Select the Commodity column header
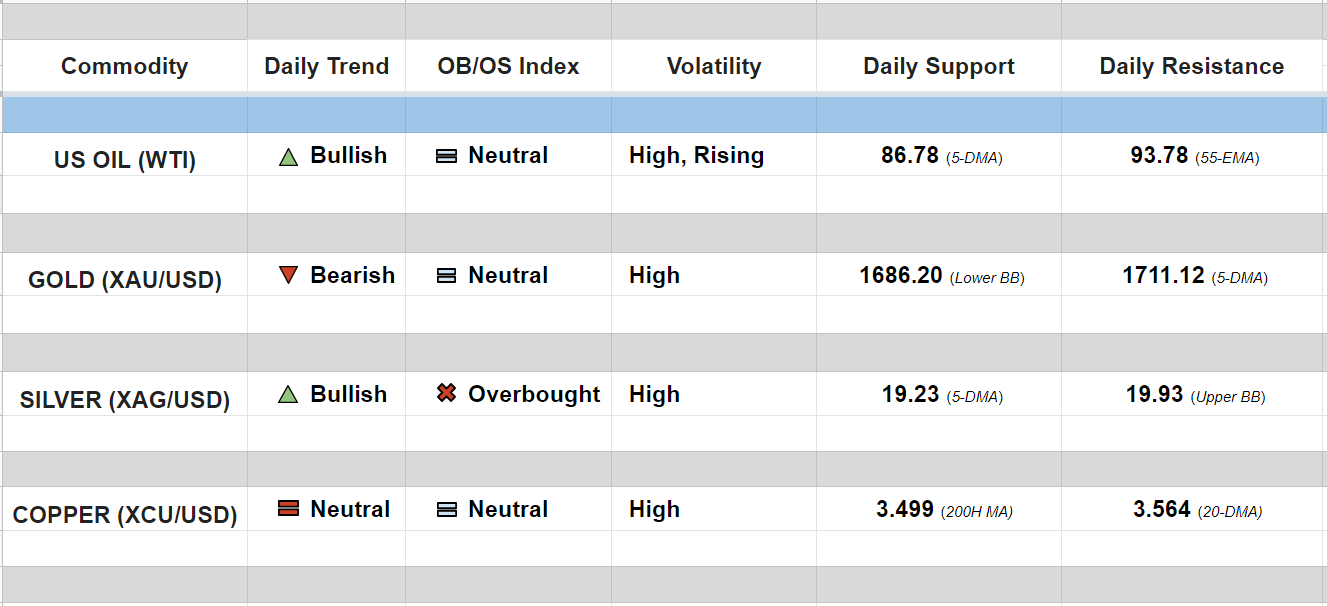Viewport: 1327px width, 606px height. (124, 67)
